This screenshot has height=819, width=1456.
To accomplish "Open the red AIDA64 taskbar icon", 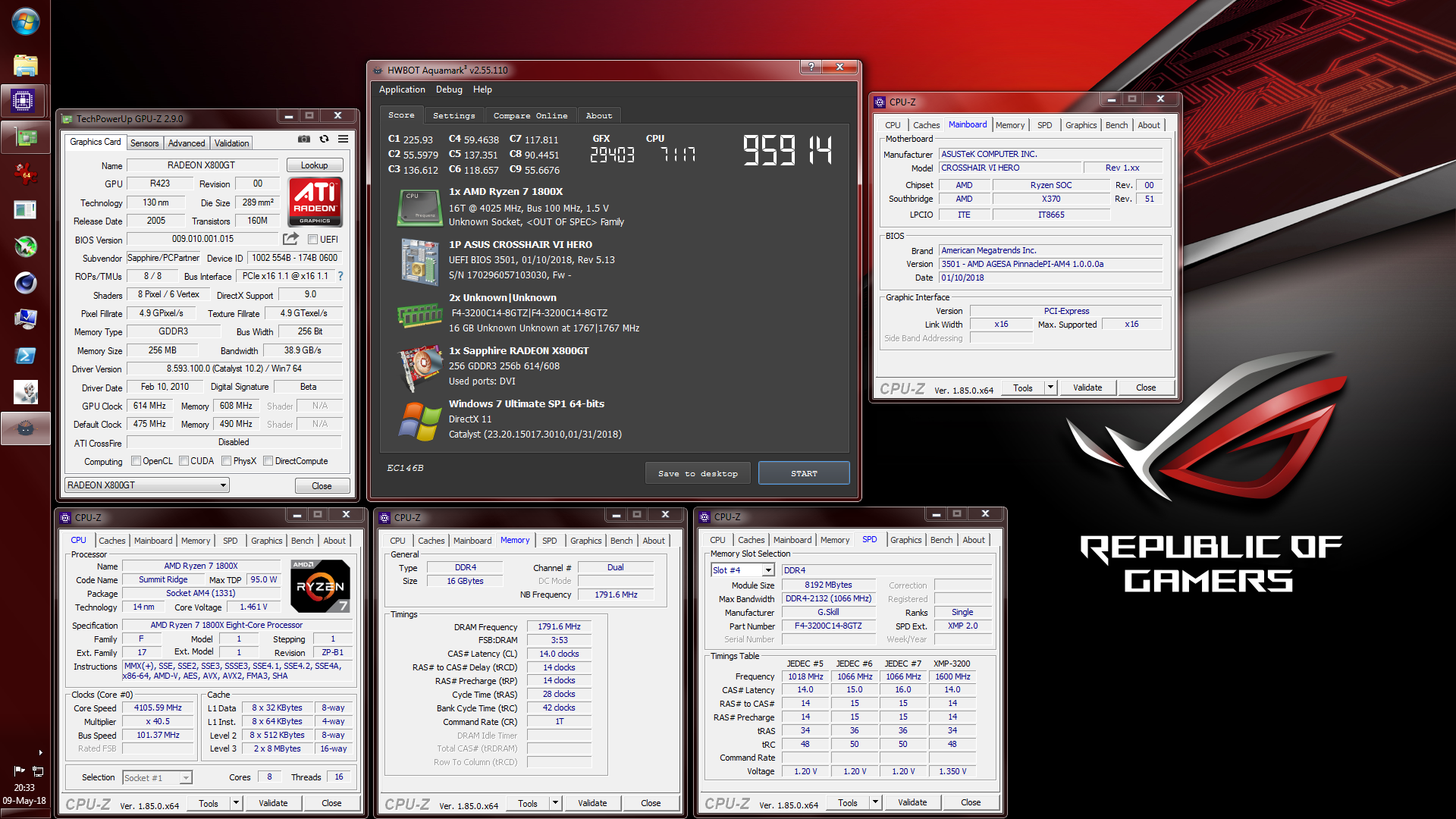I will point(25,174).
